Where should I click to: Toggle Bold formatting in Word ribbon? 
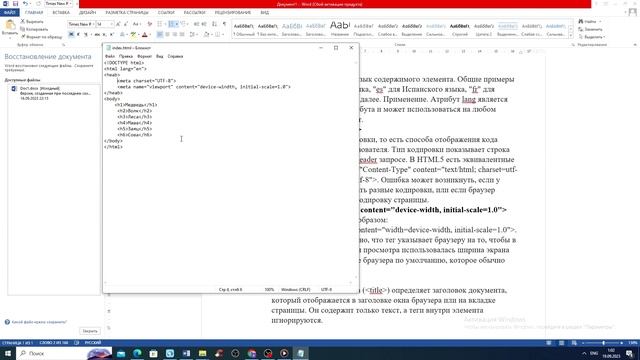71,35
